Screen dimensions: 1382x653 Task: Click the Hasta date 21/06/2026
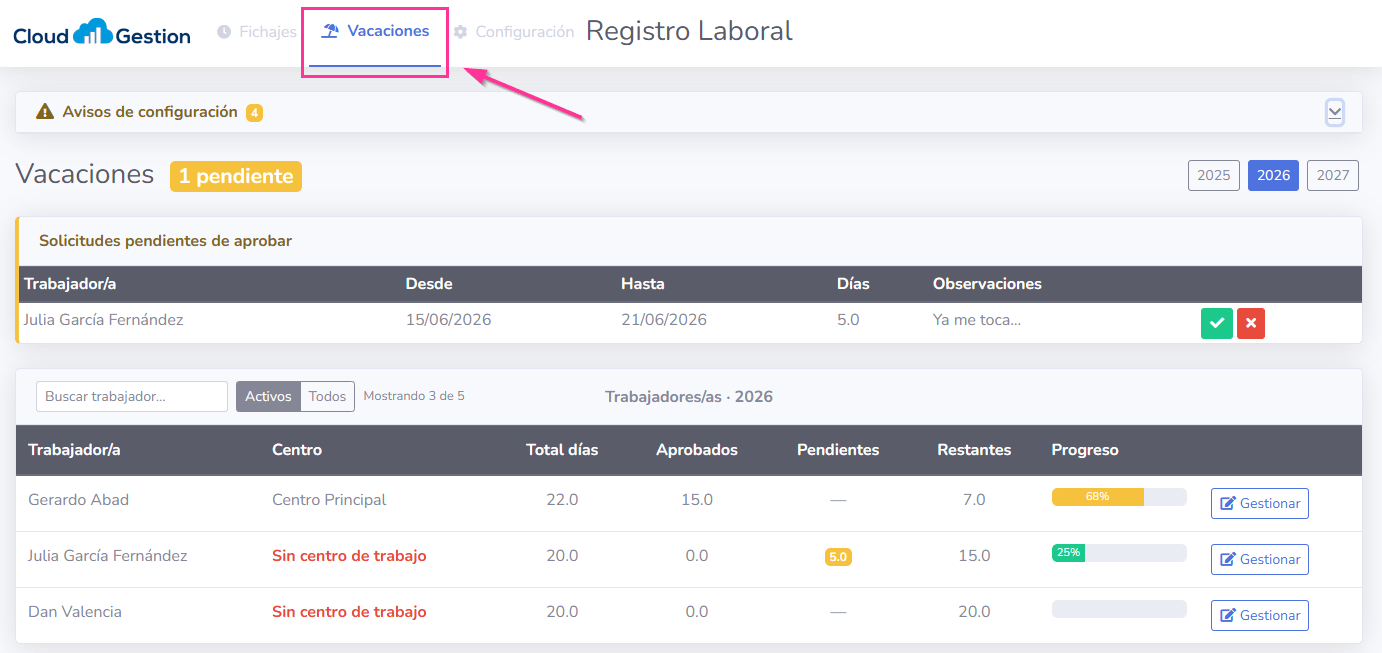click(x=664, y=320)
